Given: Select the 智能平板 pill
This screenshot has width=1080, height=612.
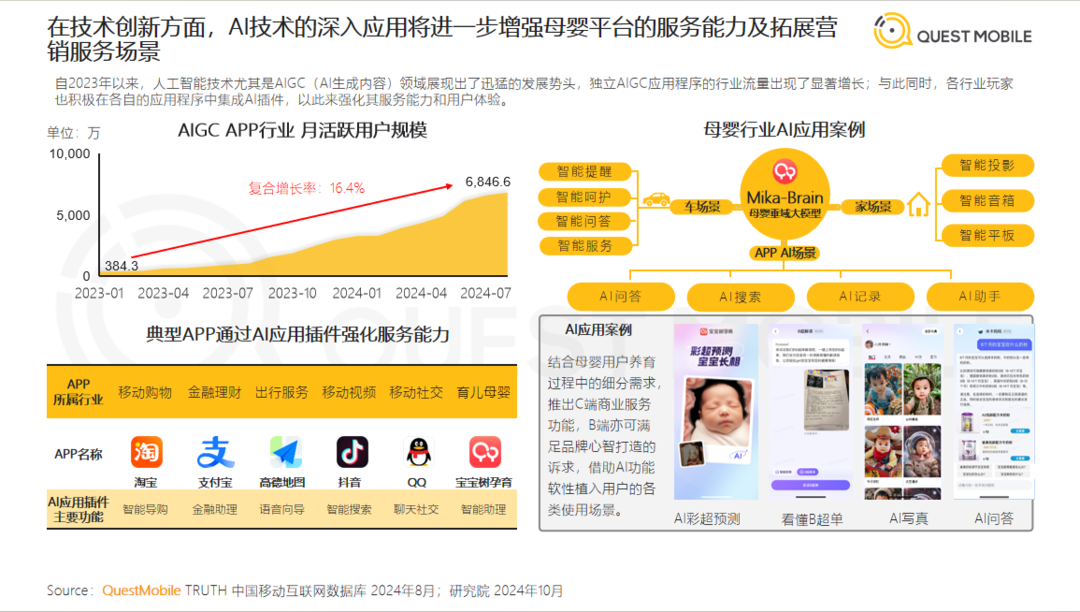Looking at the screenshot, I should 987,235.
